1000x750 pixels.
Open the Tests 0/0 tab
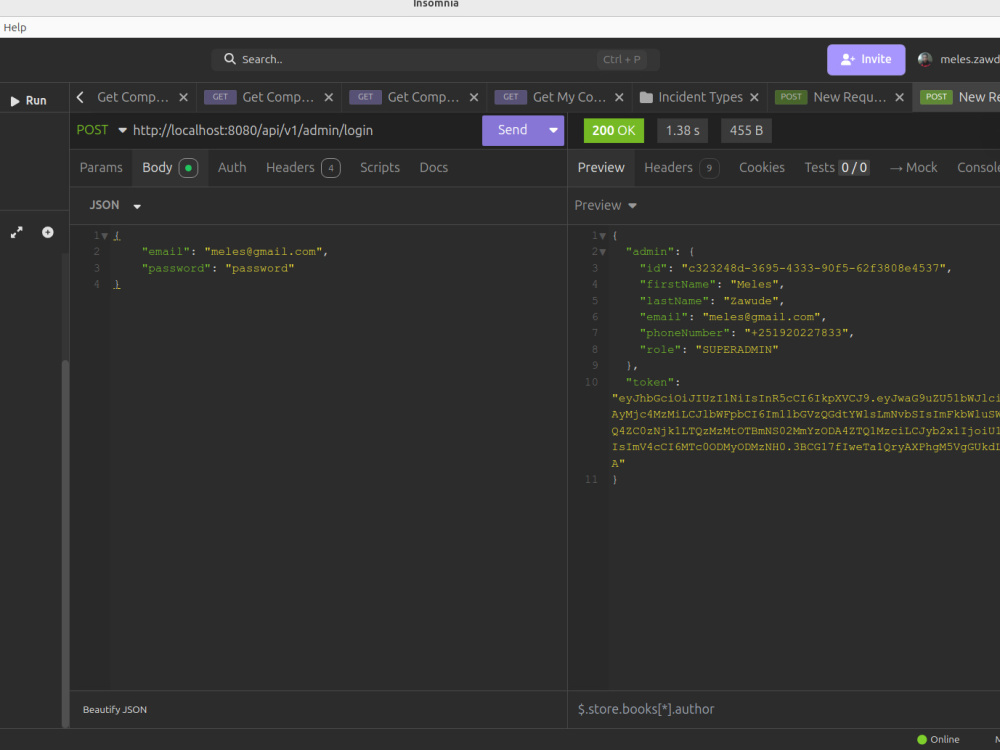click(x=836, y=168)
